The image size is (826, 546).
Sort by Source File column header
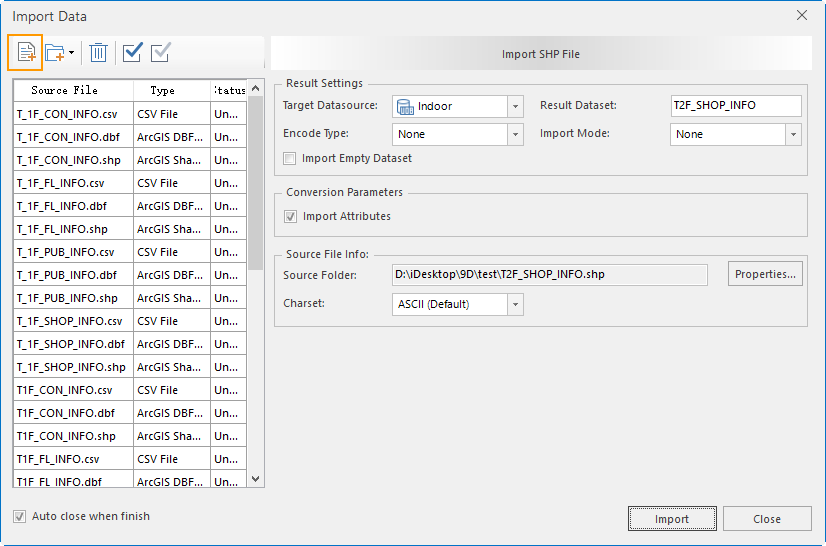65,90
